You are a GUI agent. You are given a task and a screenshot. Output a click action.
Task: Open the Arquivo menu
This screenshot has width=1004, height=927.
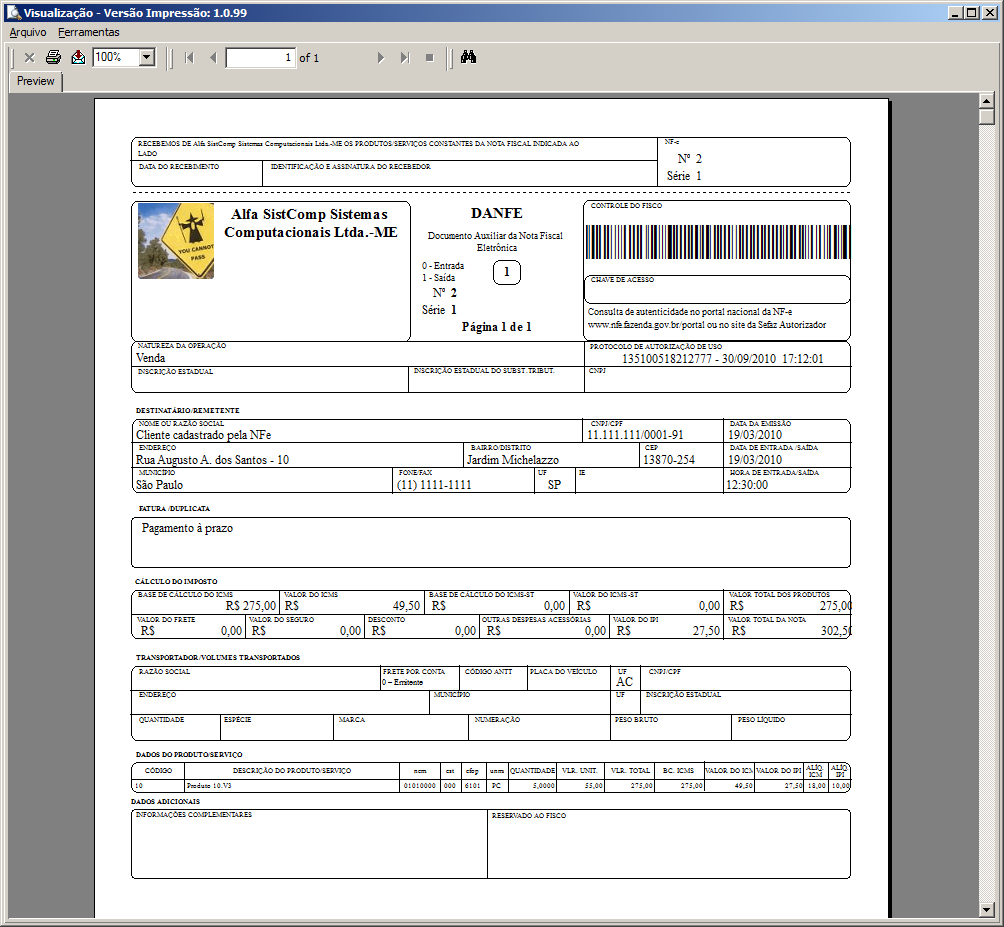click(x=28, y=32)
